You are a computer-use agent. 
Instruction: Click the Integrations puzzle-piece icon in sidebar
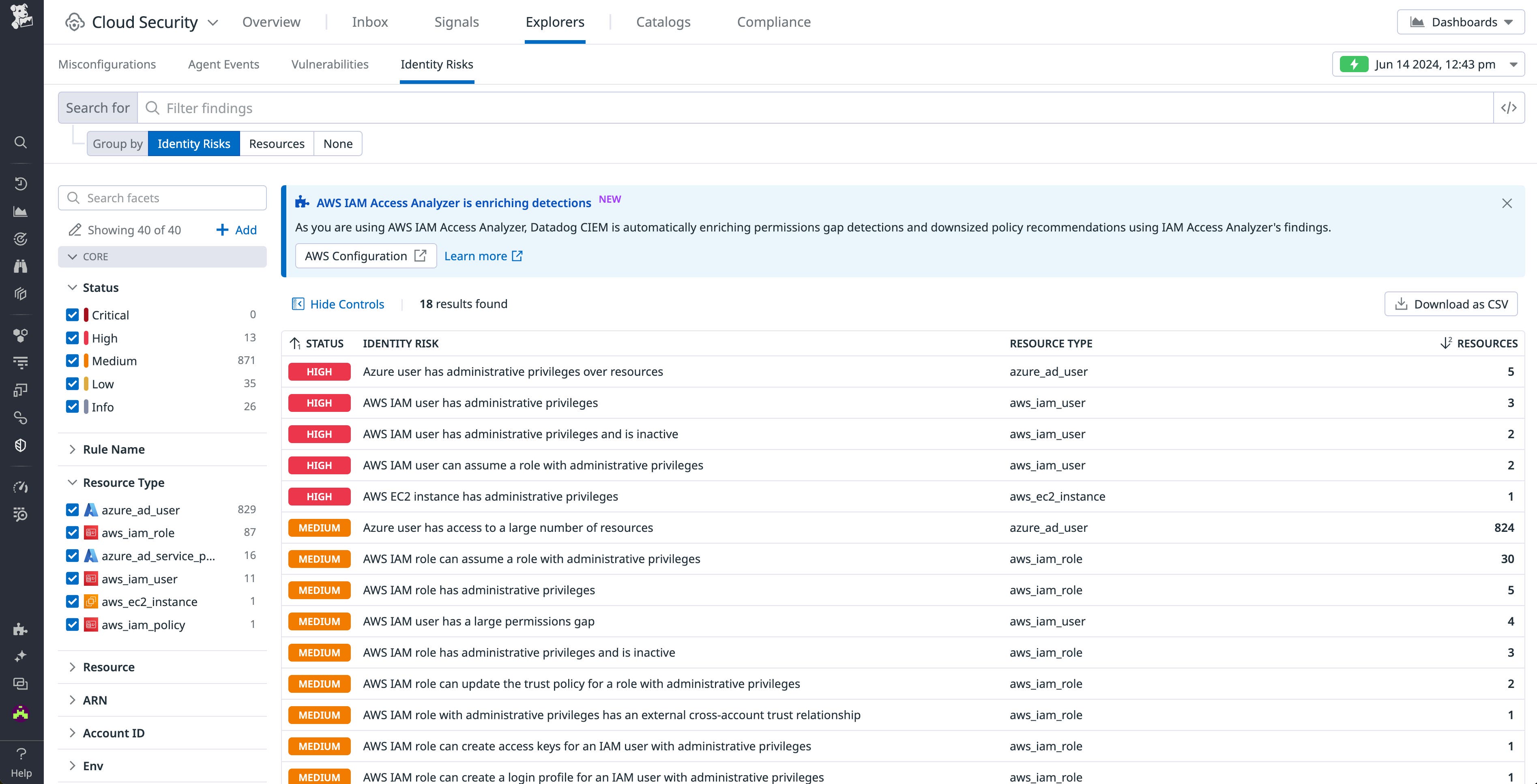tap(21, 629)
